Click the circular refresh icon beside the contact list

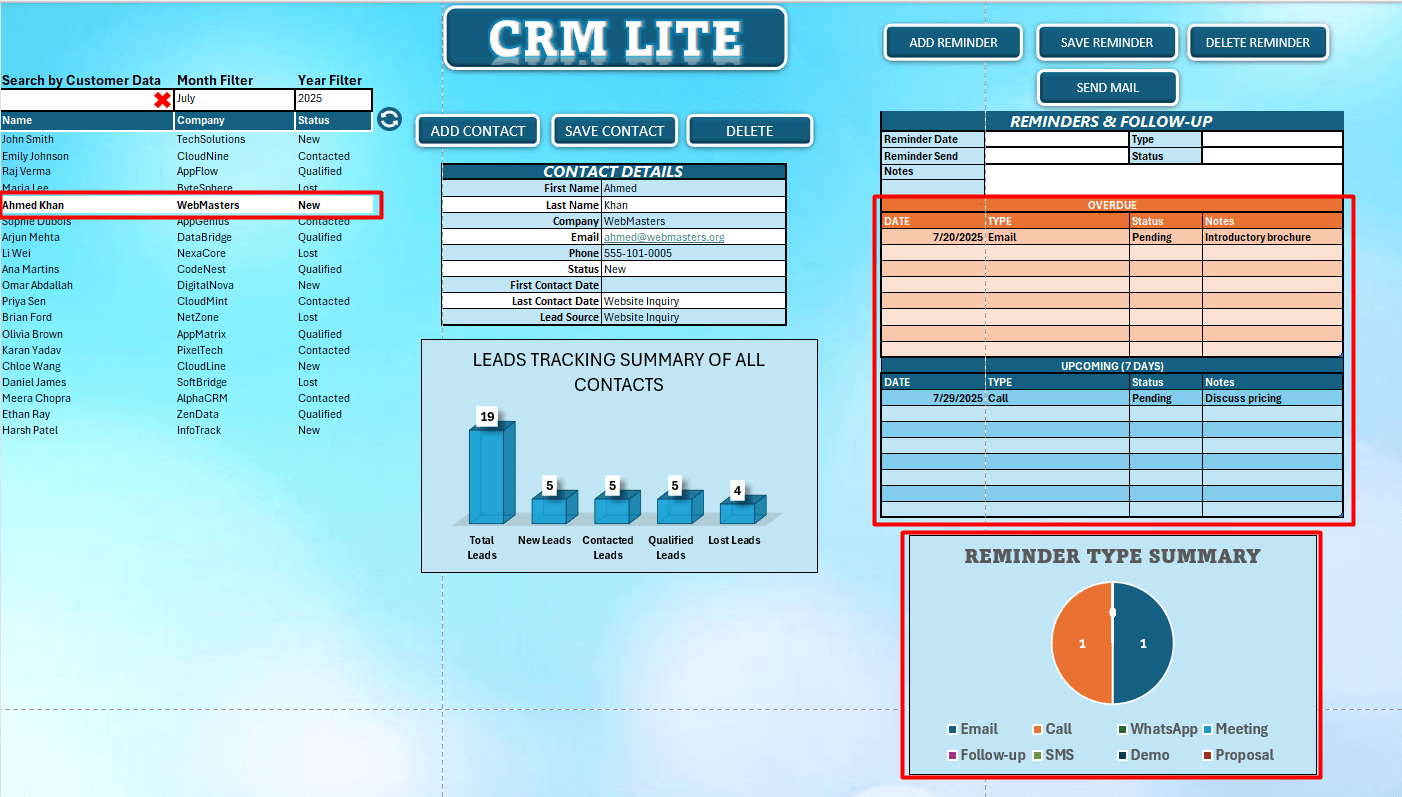[389, 119]
